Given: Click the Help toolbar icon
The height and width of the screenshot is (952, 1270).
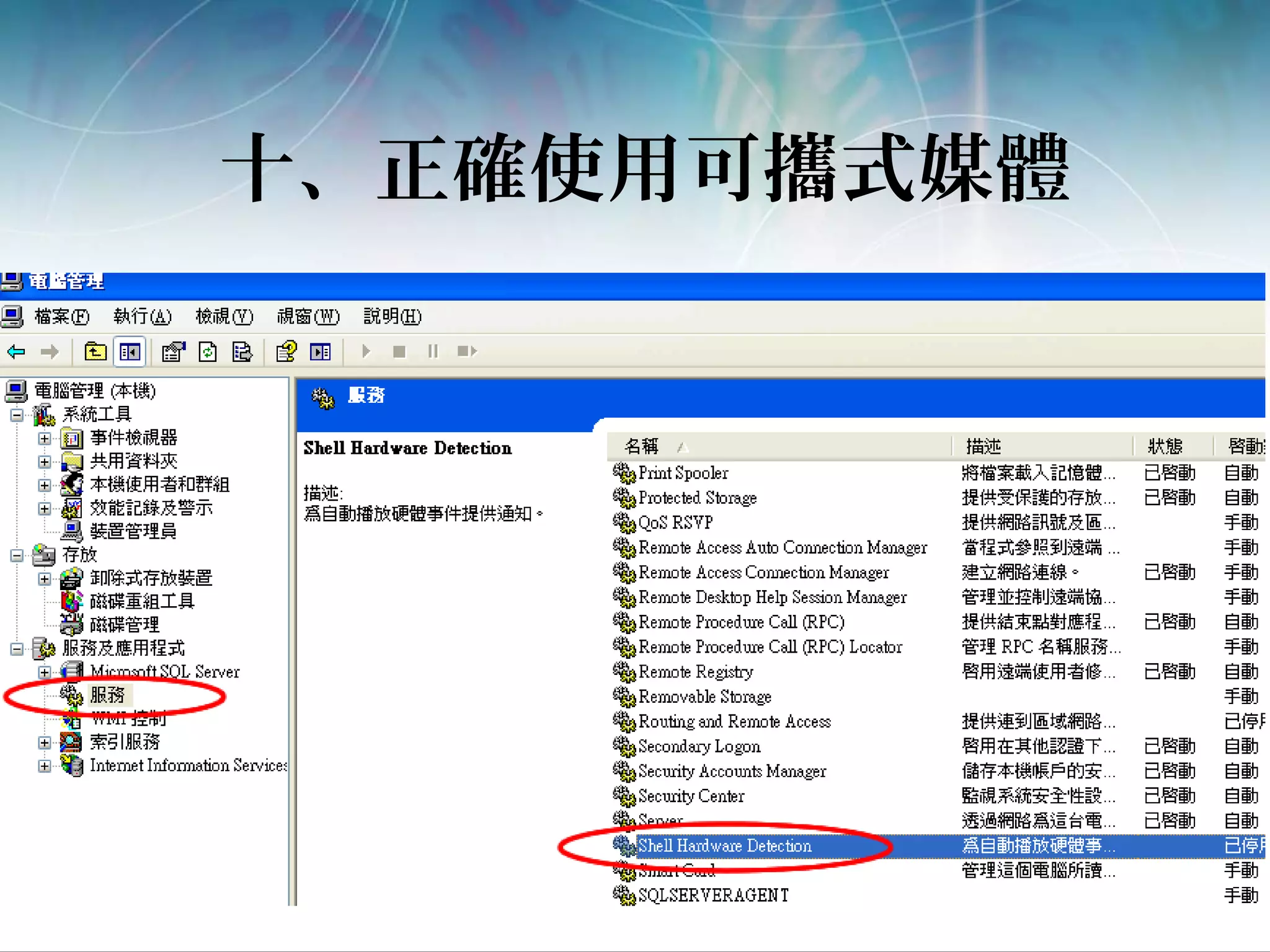Looking at the screenshot, I should [286, 352].
